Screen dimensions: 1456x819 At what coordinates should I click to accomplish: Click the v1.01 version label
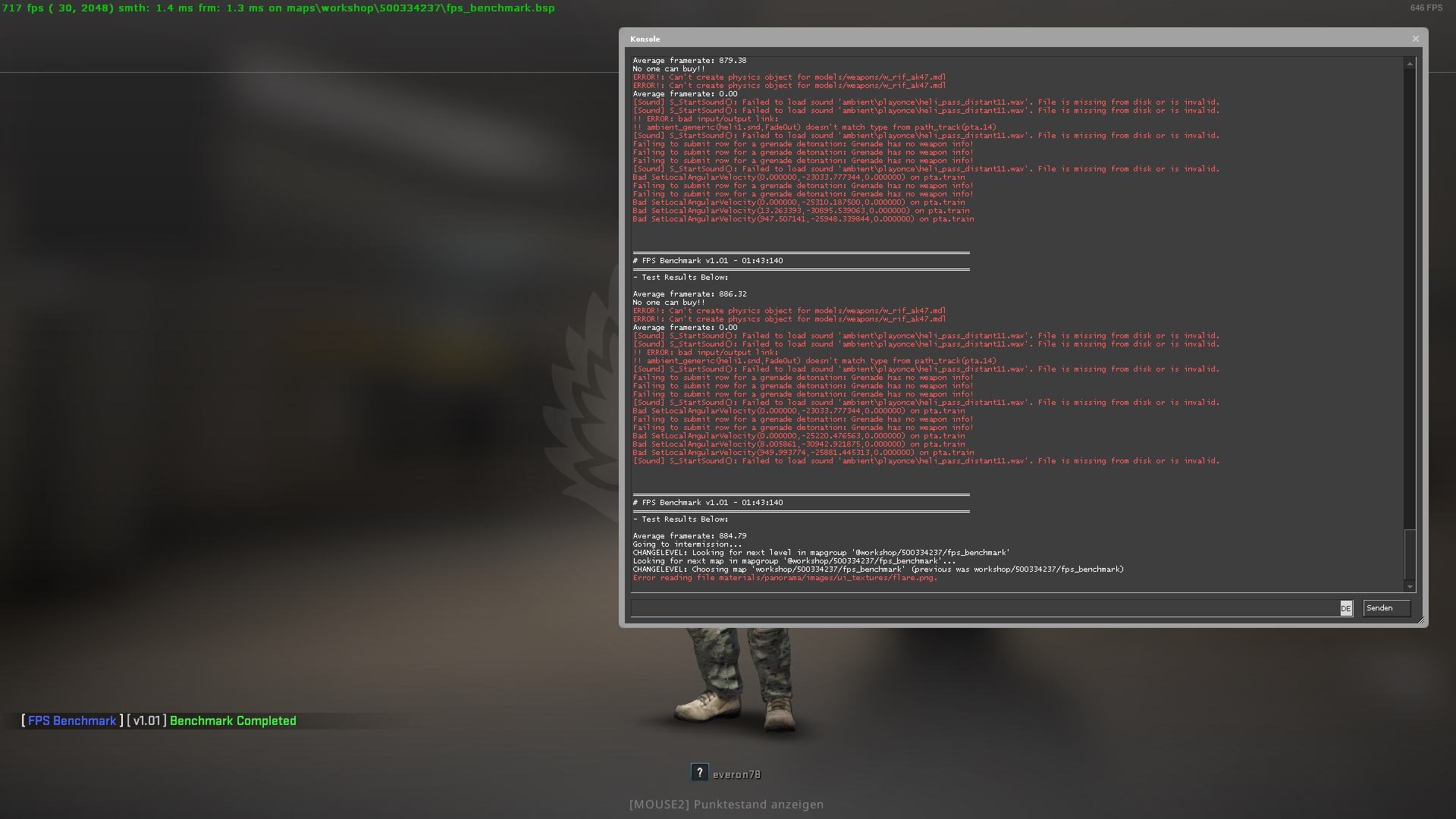146,721
